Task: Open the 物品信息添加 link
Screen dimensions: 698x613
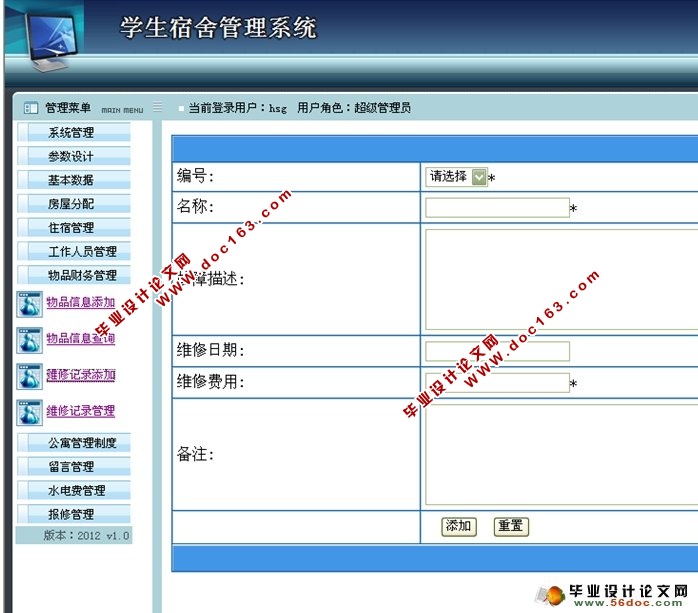Action: click(x=81, y=302)
